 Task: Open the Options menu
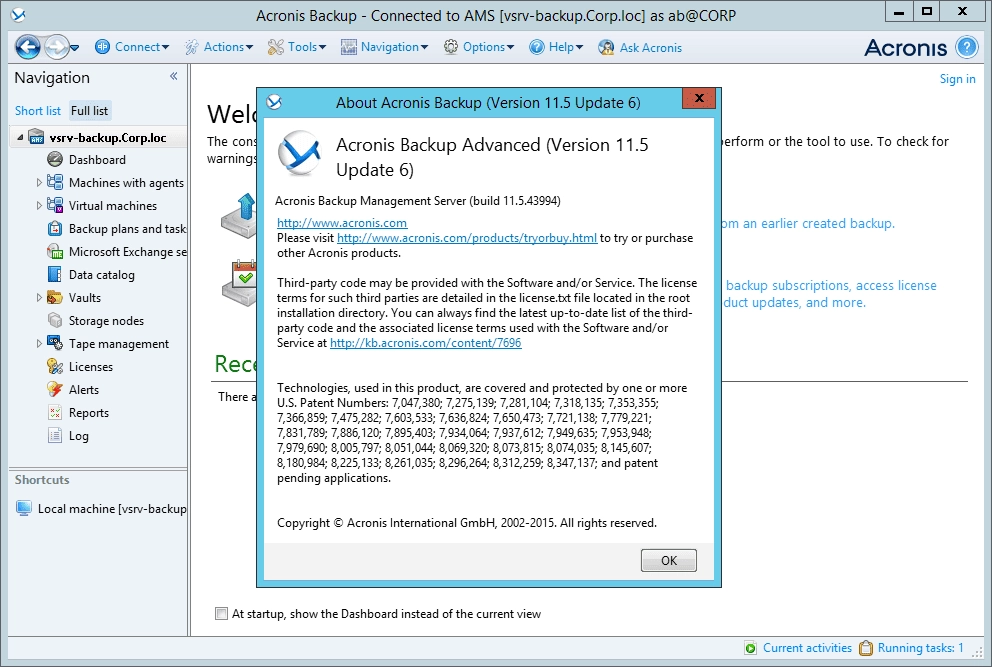click(479, 47)
